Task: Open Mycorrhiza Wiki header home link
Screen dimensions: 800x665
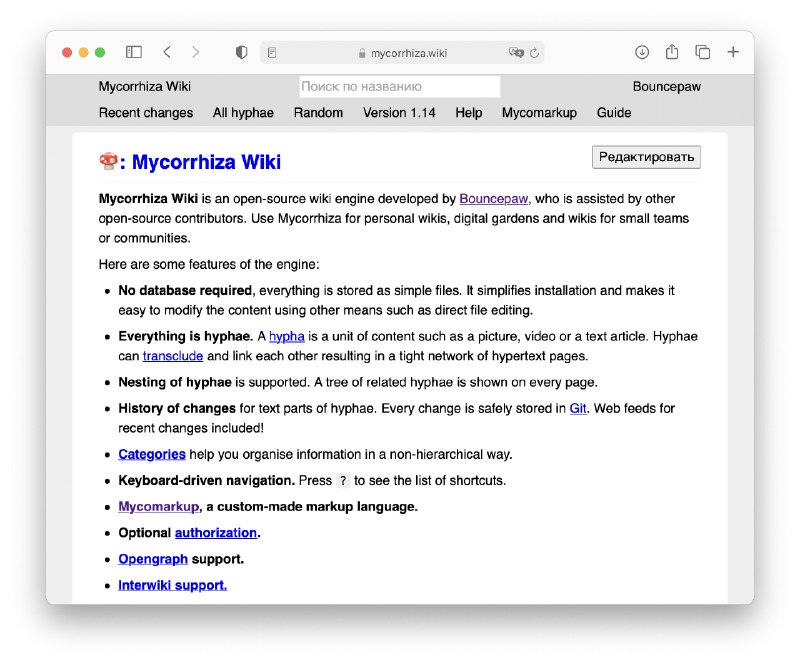Action: (x=145, y=86)
